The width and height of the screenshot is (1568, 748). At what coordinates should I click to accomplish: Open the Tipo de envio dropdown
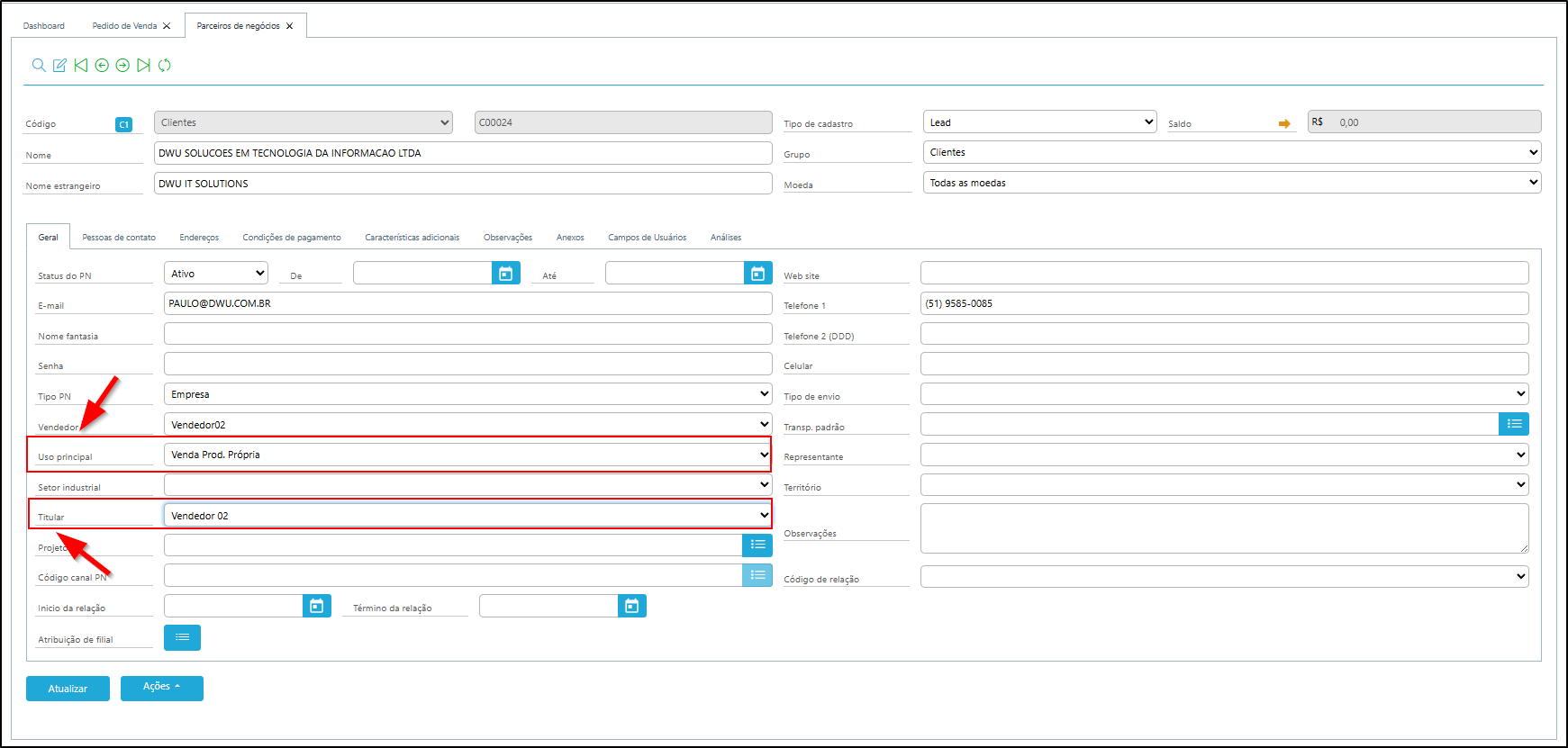[x=1225, y=394]
